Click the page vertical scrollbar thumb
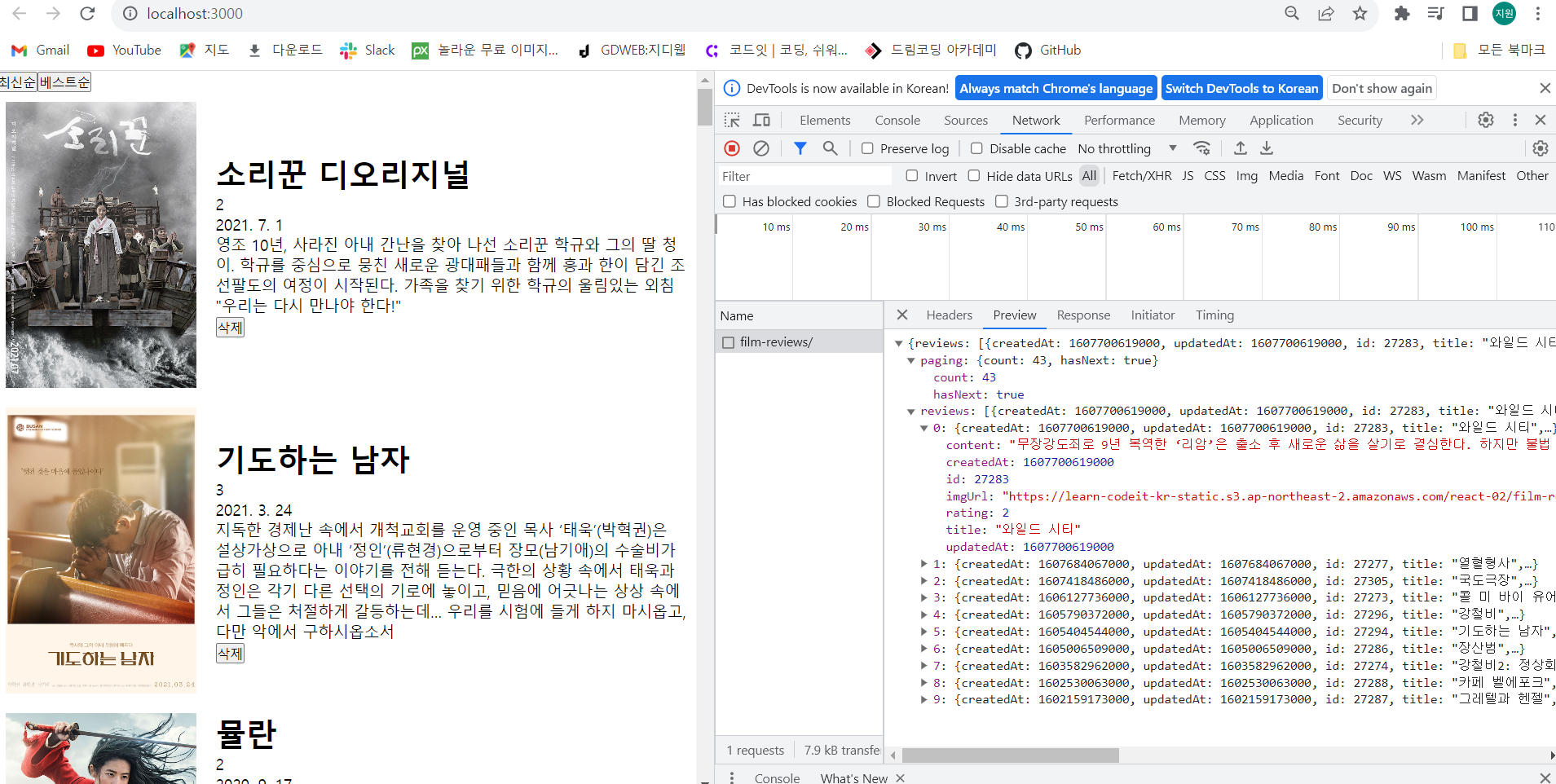The width and height of the screenshot is (1556, 784). [x=705, y=107]
